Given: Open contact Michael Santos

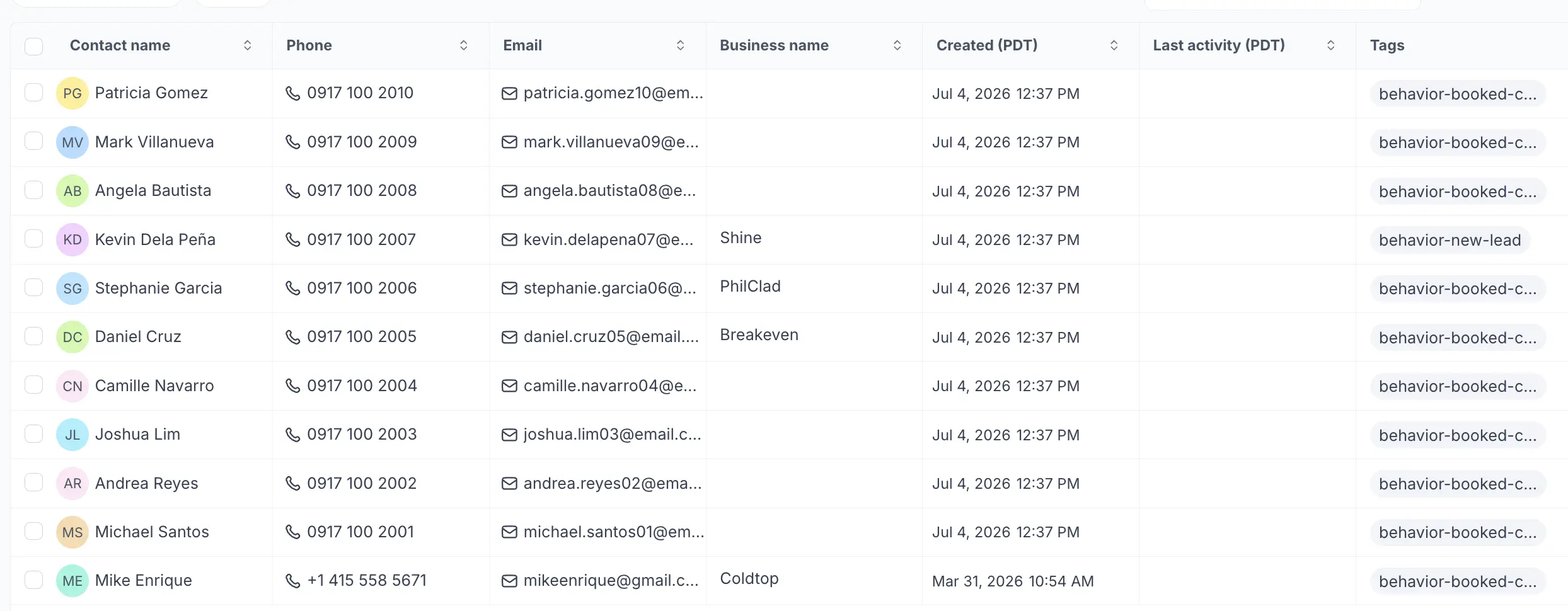Looking at the screenshot, I should point(152,532).
